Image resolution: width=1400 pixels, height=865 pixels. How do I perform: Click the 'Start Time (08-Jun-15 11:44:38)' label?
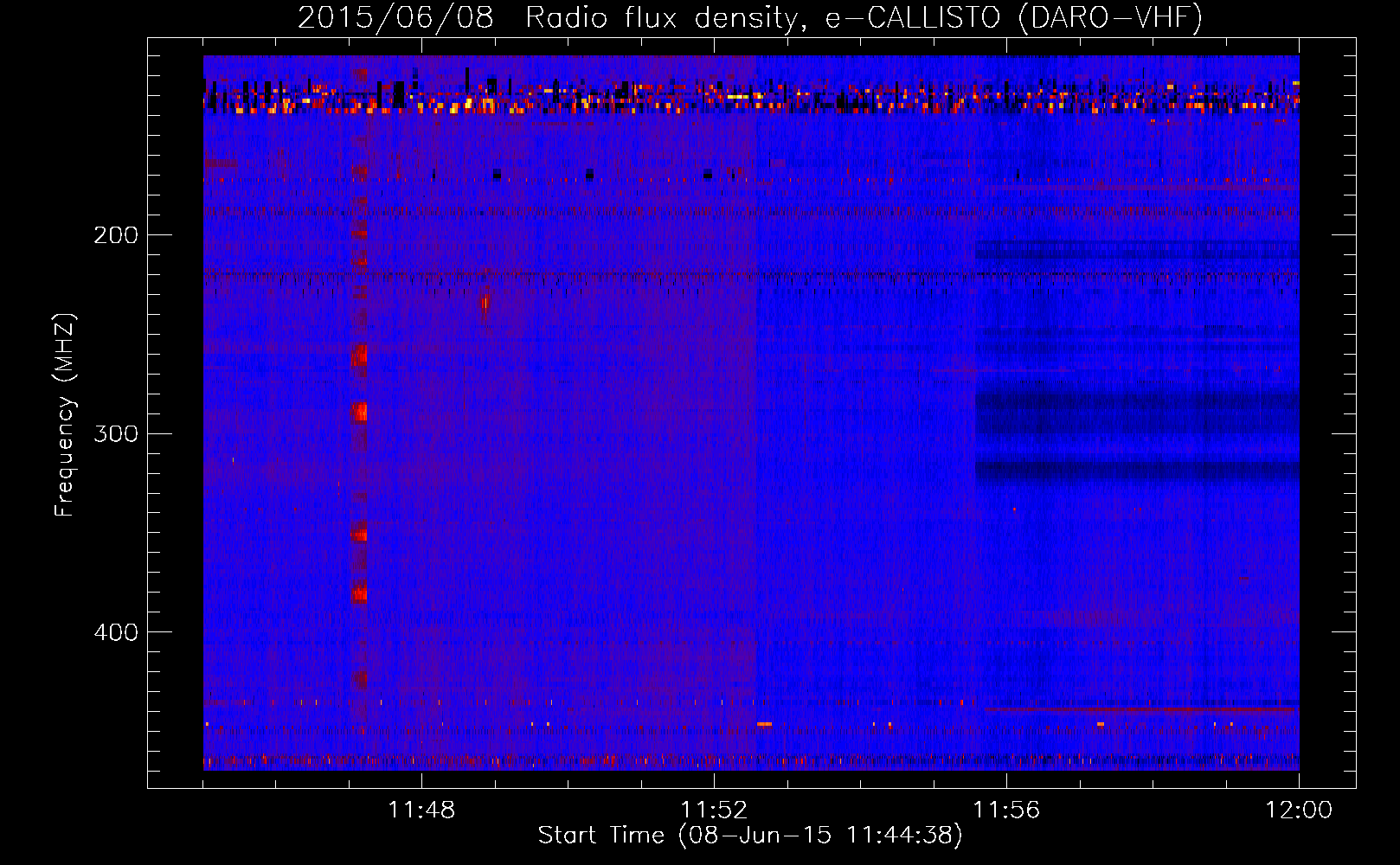tap(750, 836)
